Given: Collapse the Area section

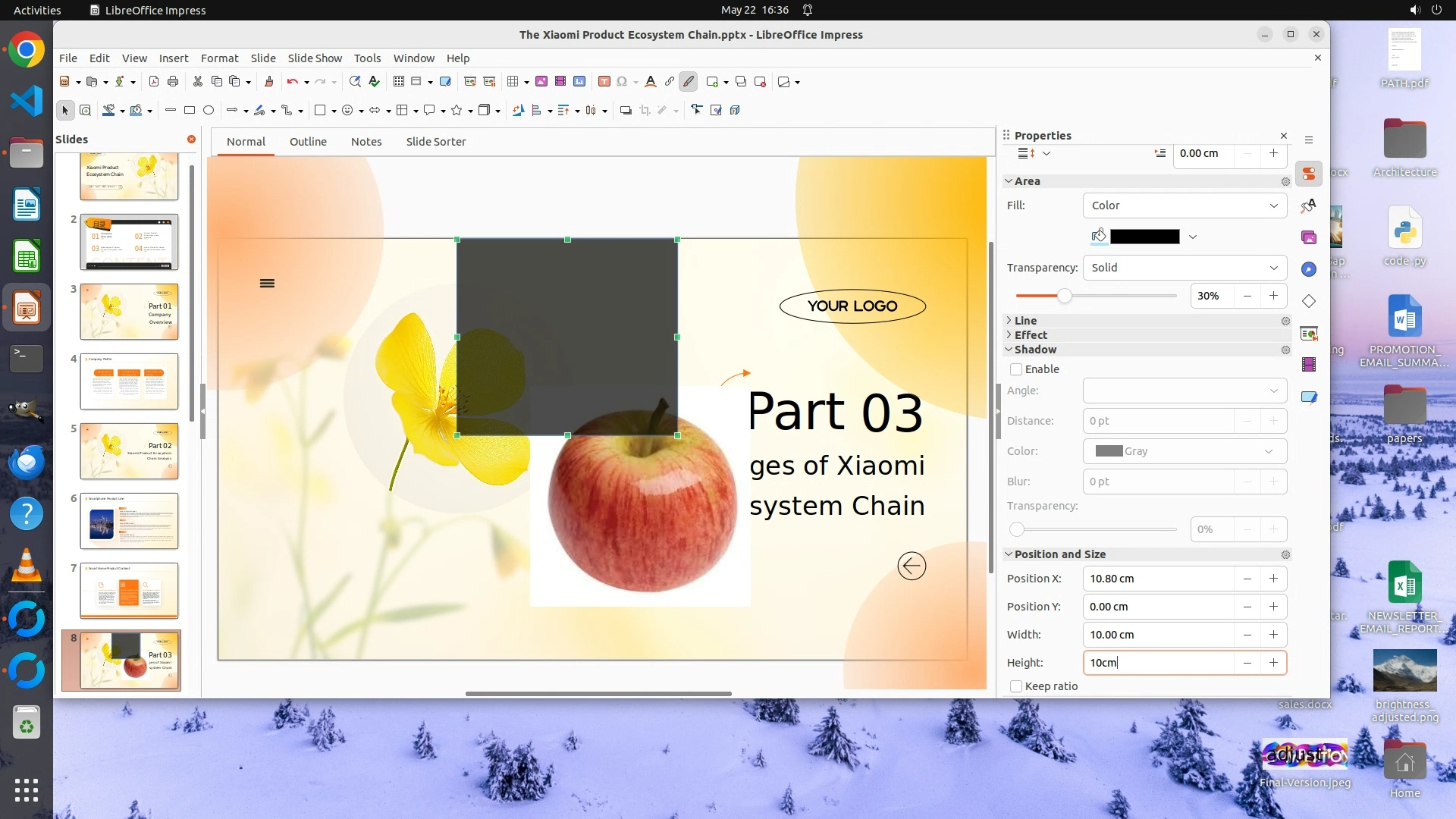Looking at the screenshot, I should click(x=1009, y=181).
